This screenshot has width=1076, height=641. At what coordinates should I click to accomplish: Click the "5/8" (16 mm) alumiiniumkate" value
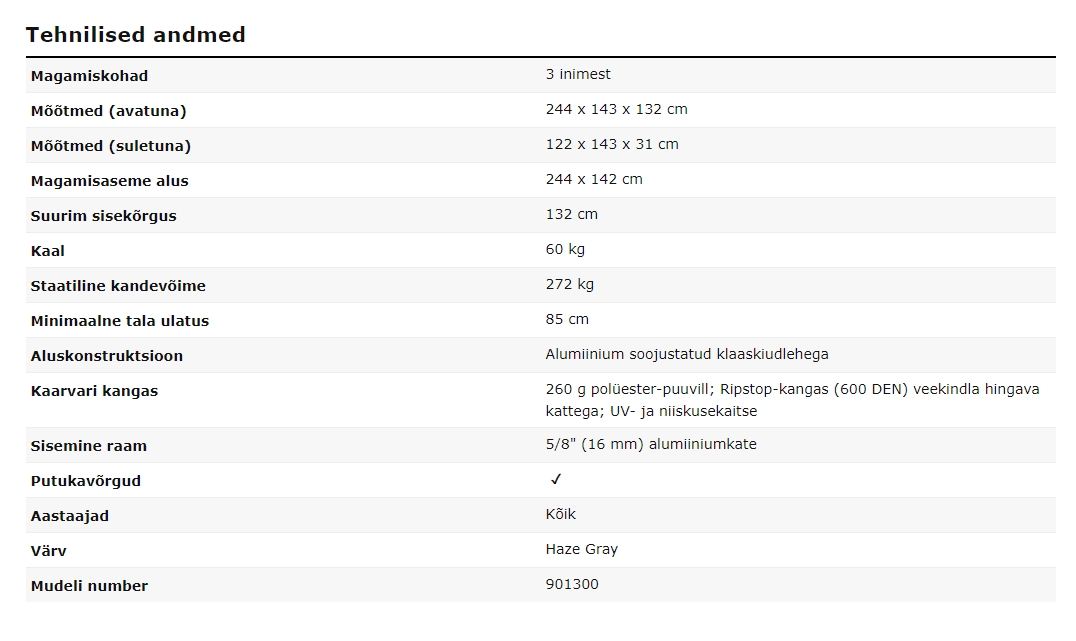pos(651,444)
